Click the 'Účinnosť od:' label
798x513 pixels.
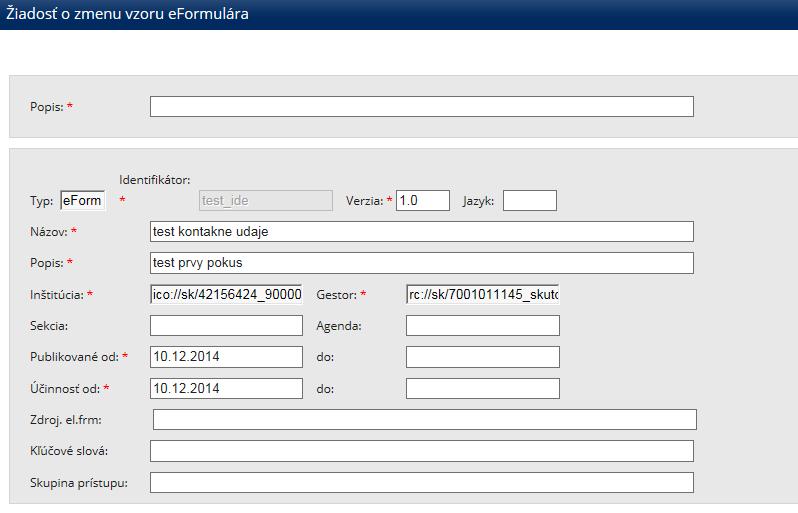point(65,389)
